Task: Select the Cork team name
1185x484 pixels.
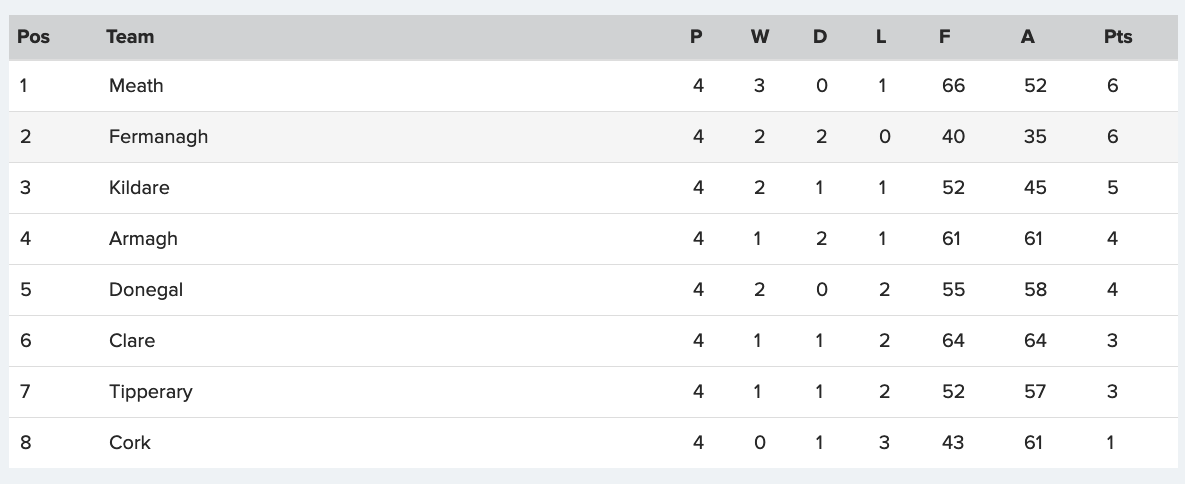Action: 129,442
